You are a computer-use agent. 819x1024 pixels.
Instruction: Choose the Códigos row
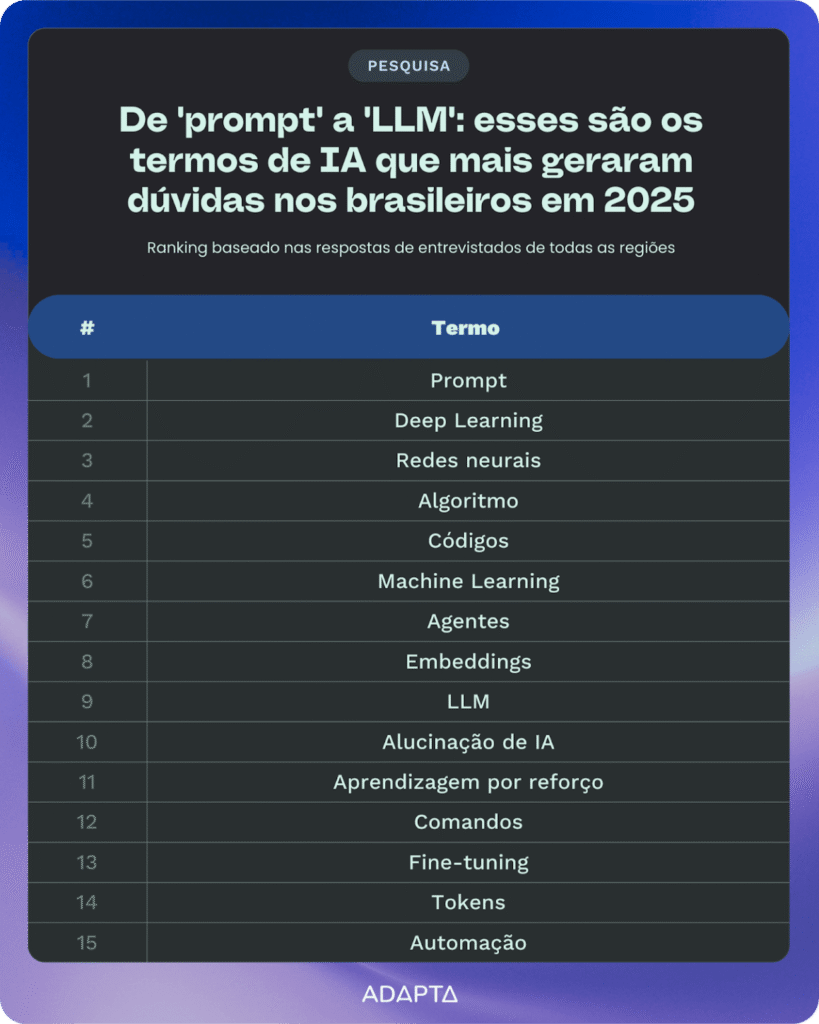pos(468,541)
